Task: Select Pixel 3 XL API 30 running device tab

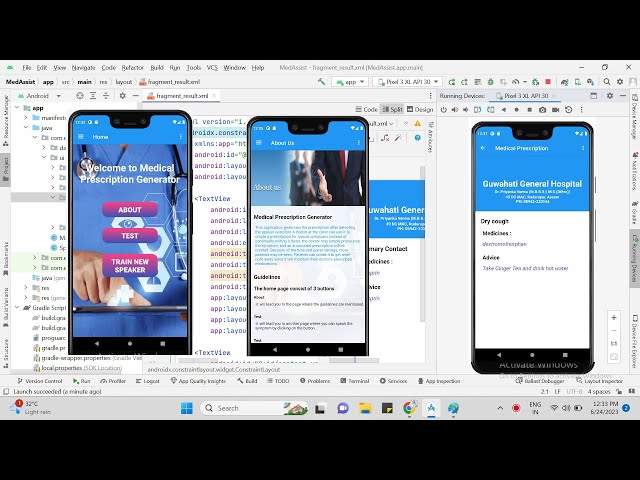Action: 526,96
